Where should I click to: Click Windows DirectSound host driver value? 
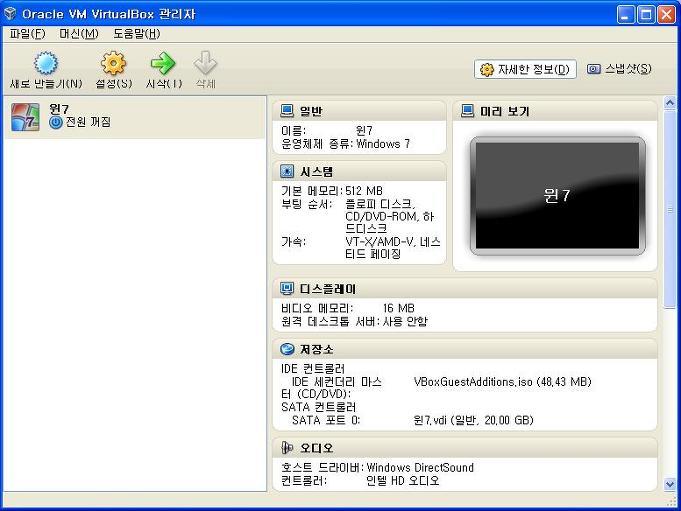click(x=420, y=468)
